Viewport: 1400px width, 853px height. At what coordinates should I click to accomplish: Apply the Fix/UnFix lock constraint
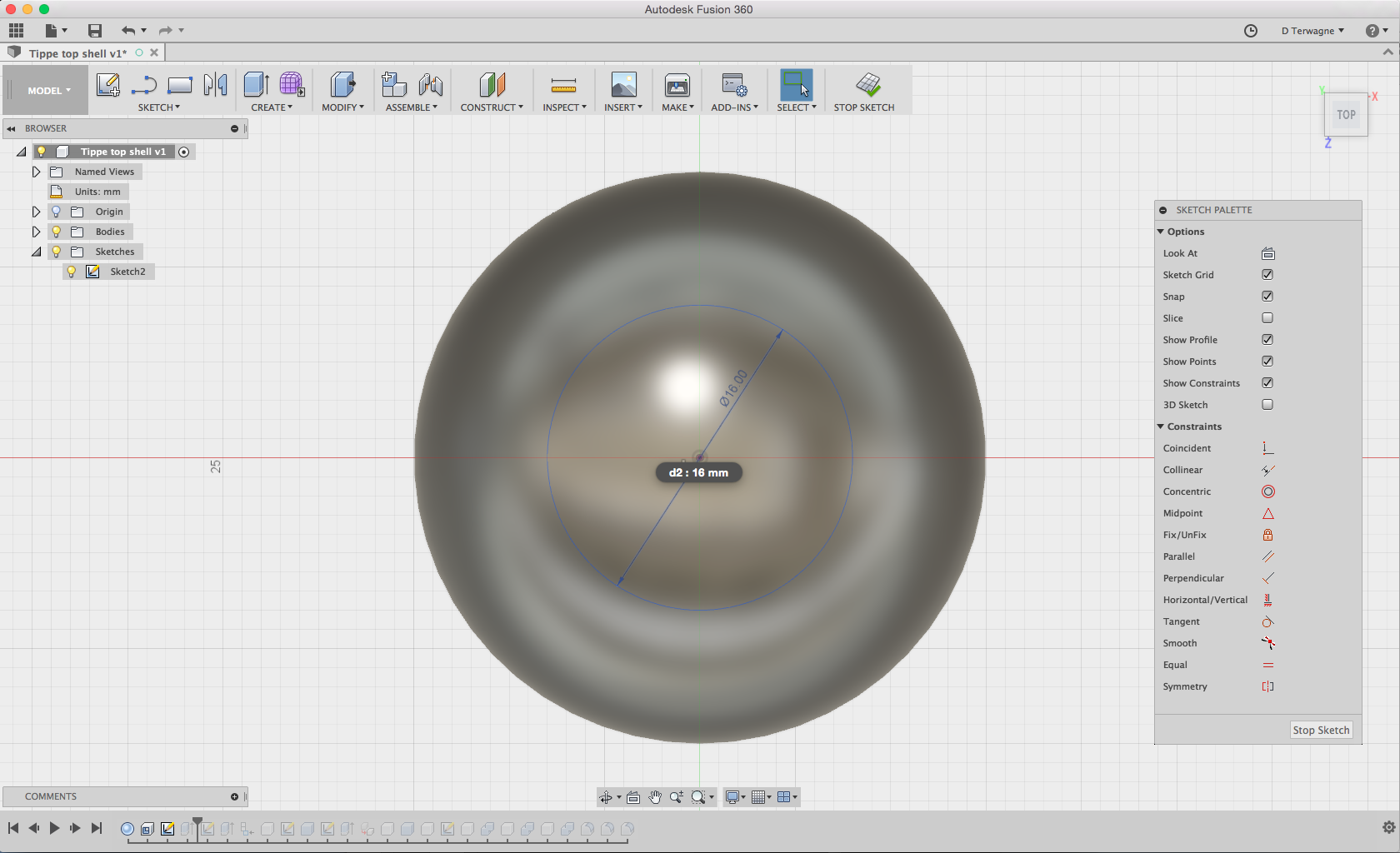point(1267,535)
